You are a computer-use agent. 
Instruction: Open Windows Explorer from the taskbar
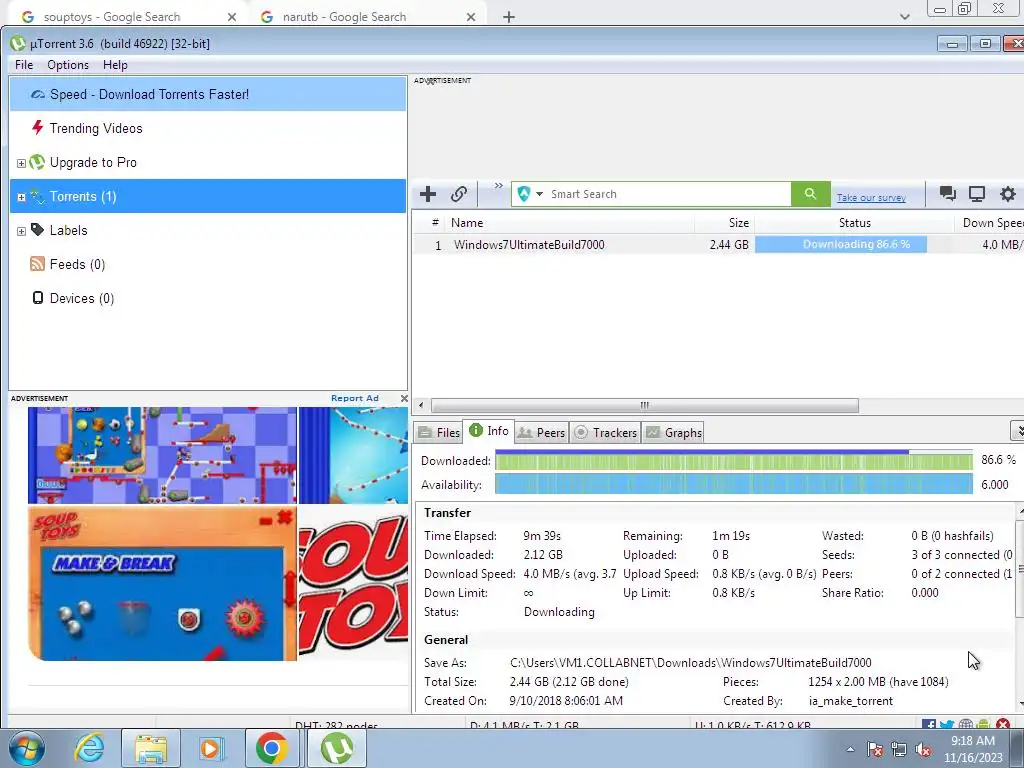(152, 748)
